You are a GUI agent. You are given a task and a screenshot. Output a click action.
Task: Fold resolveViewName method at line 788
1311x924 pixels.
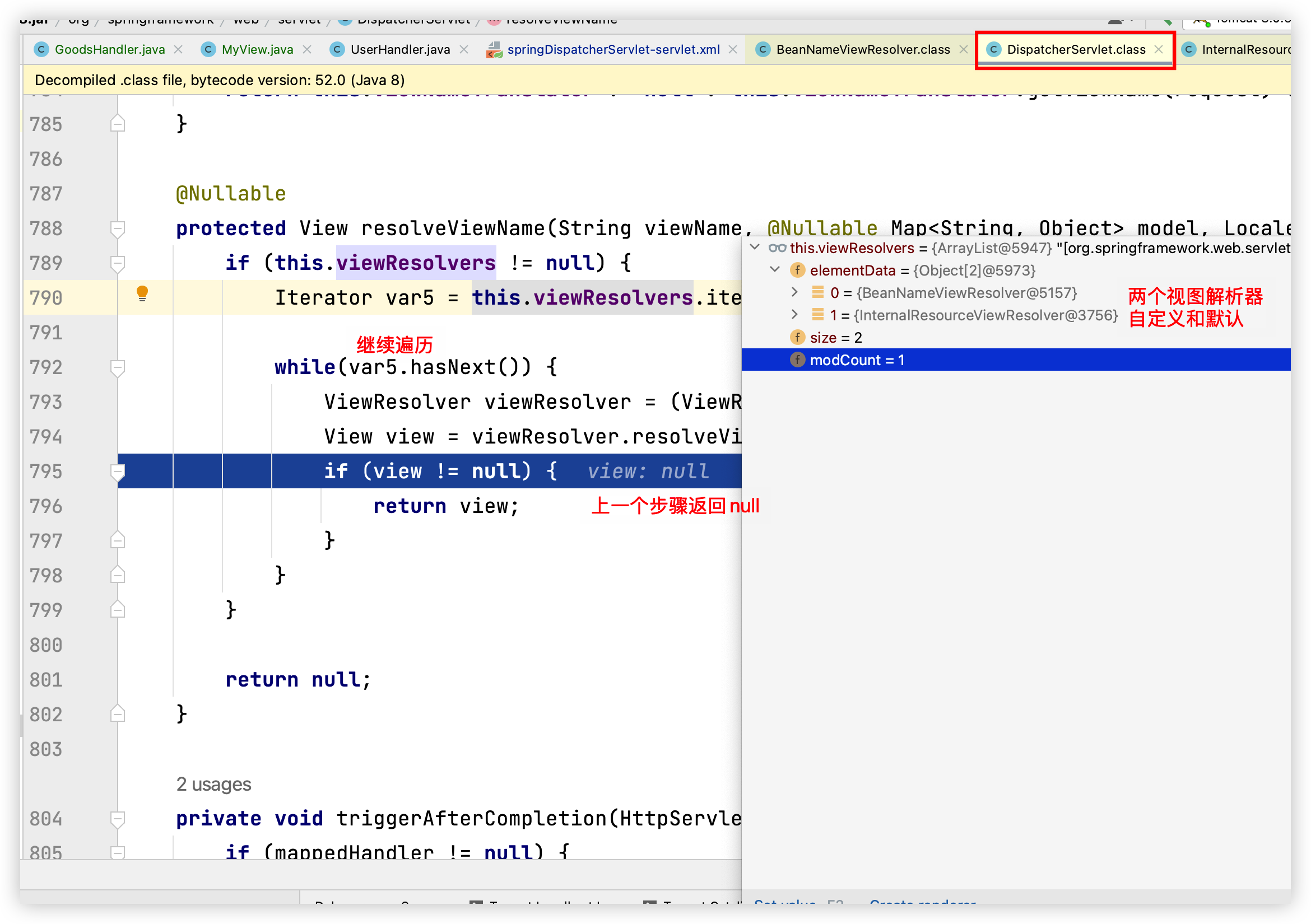click(x=118, y=229)
